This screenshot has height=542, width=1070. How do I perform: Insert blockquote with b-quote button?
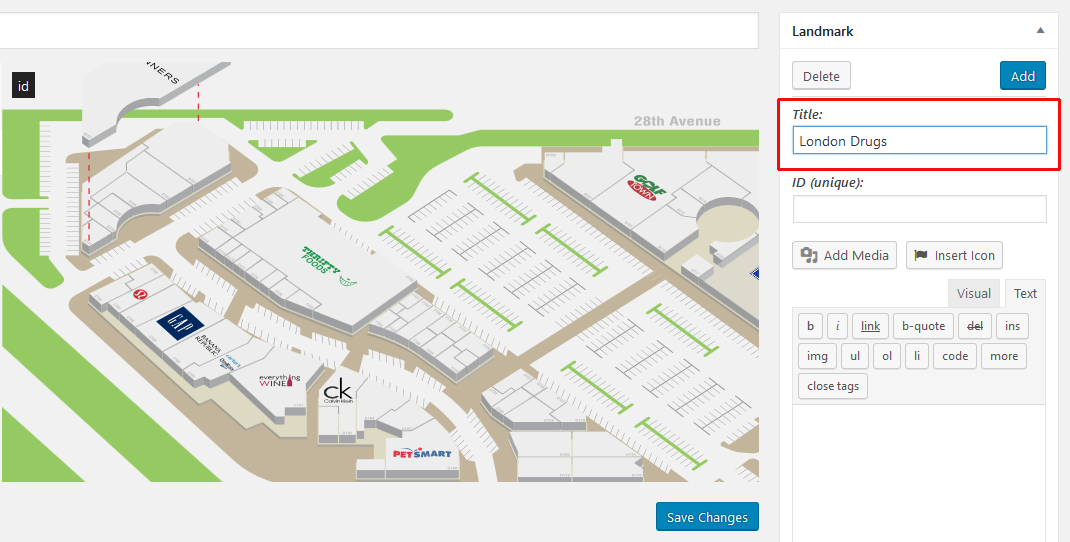(923, 326)
